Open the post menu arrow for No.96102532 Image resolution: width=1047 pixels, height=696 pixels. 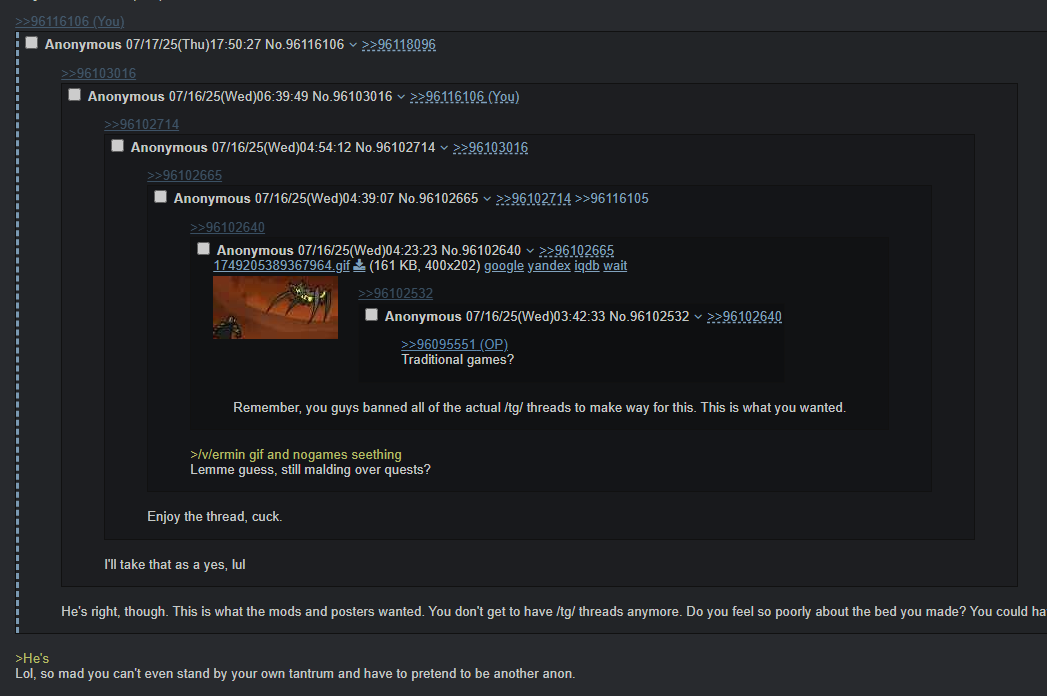698,317
